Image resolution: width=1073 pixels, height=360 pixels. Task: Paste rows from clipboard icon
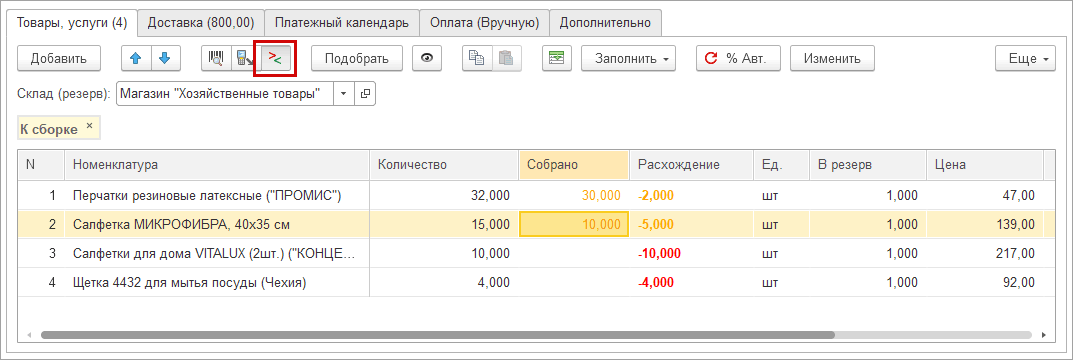pyautogui.click(x=506, y=58)
